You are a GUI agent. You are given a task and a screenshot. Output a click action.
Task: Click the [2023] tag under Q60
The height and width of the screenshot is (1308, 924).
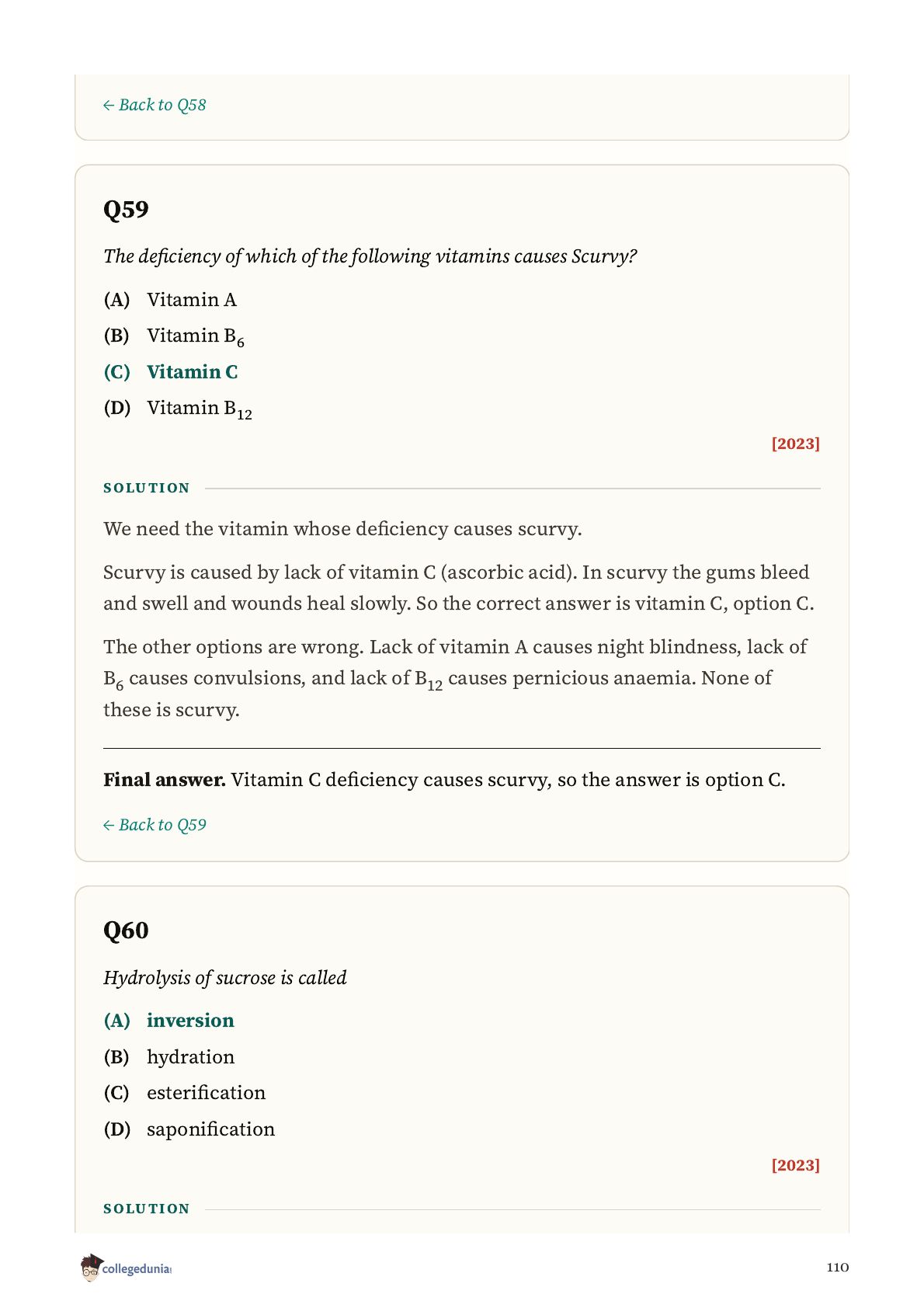click(x=796, y=1165)
